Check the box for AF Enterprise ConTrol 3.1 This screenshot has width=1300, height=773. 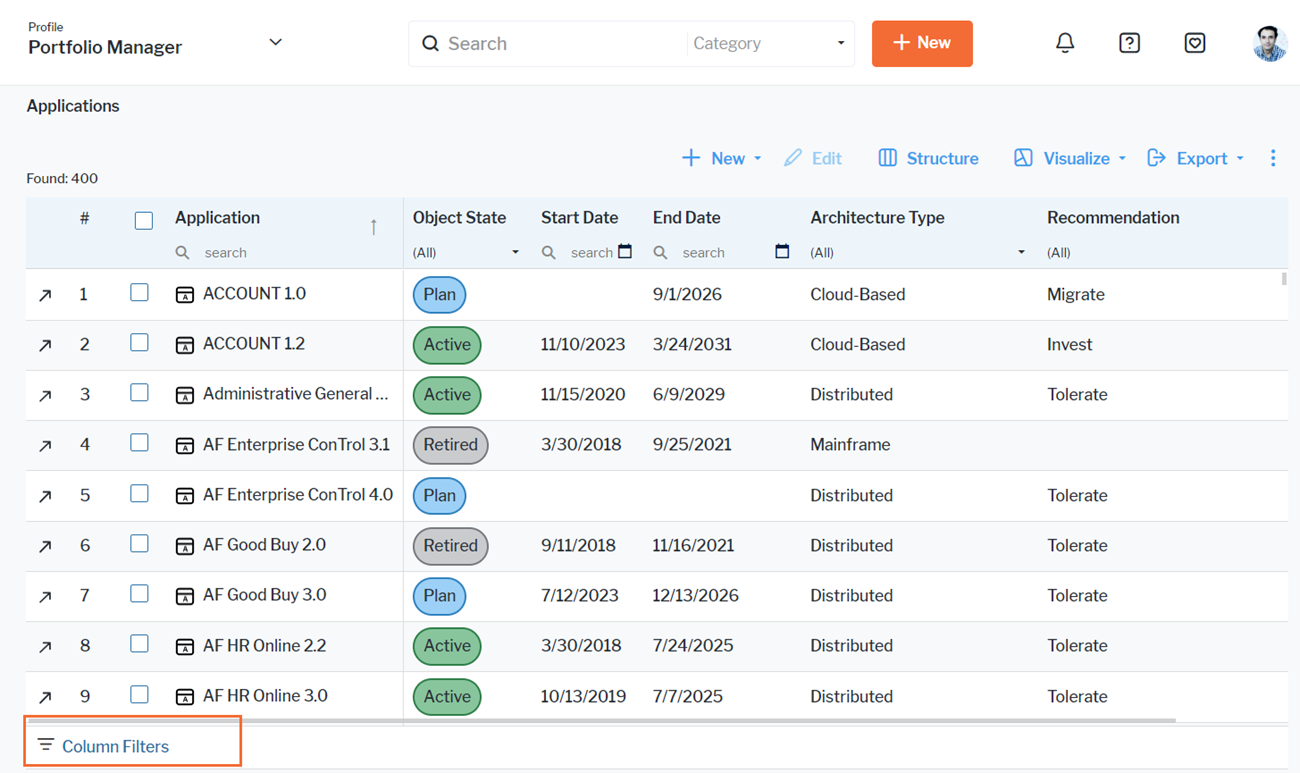[139, 442]
